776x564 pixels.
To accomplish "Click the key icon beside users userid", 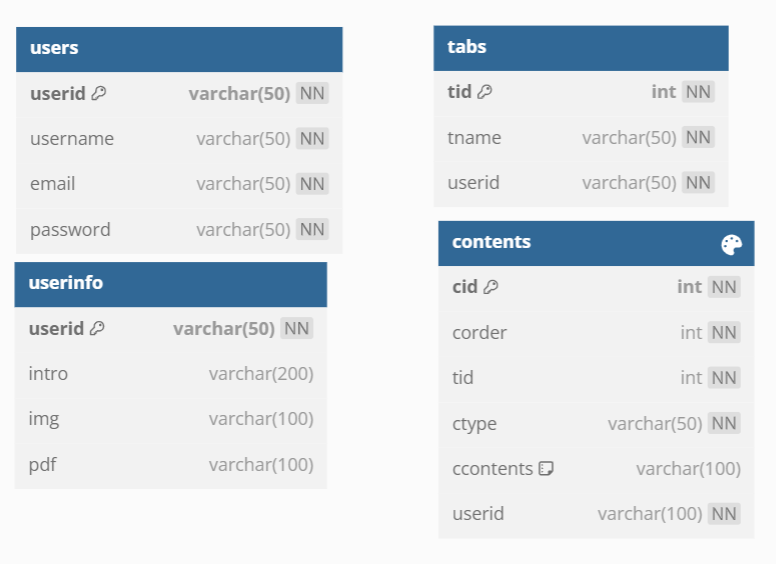I will click(x=99, y=93).
